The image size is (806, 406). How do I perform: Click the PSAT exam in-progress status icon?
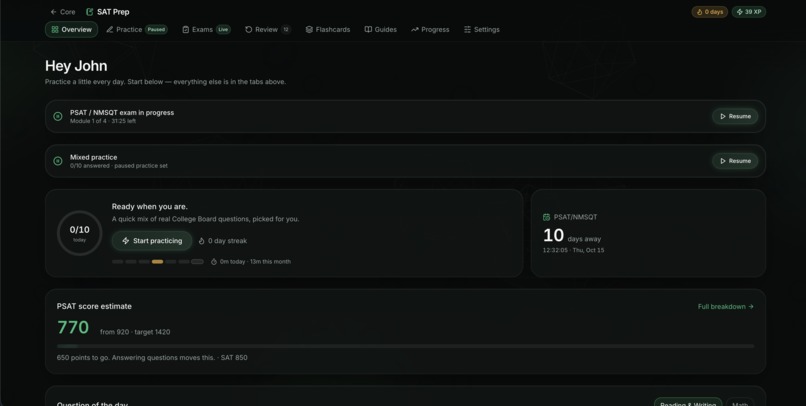[58, 116]
